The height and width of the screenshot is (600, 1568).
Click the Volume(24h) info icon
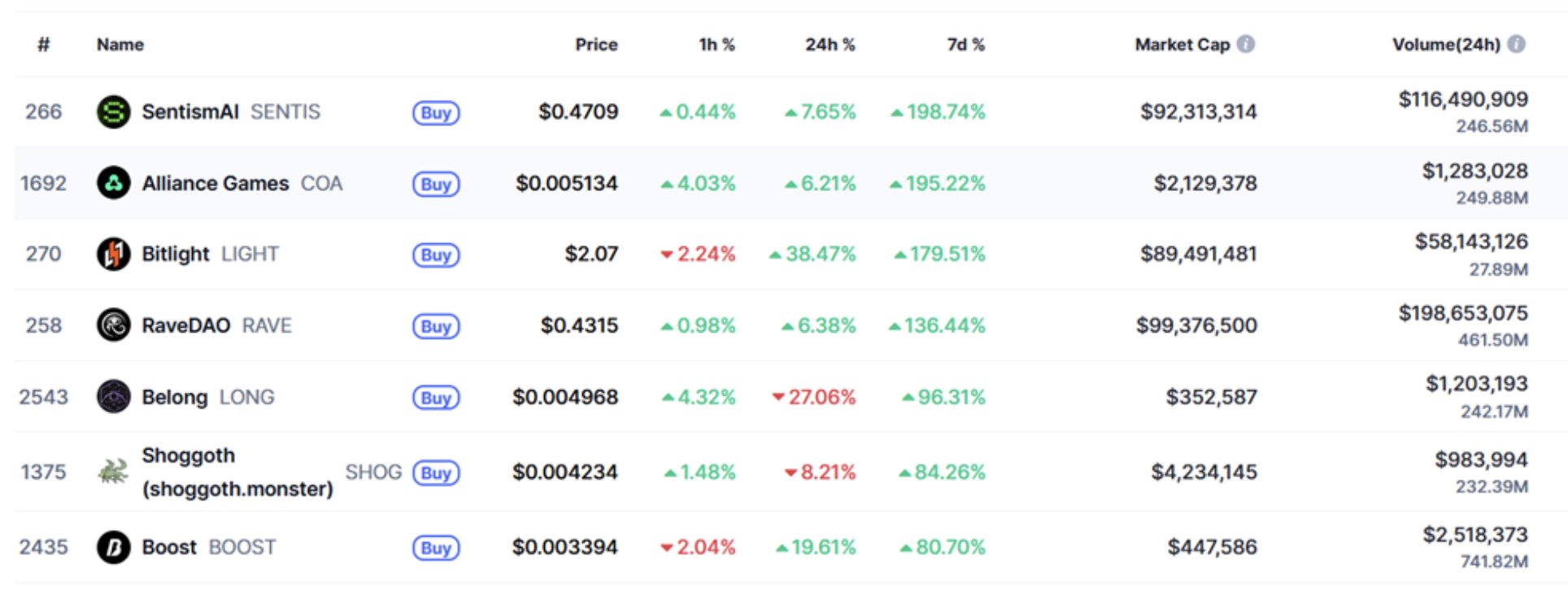[1516, 44]
